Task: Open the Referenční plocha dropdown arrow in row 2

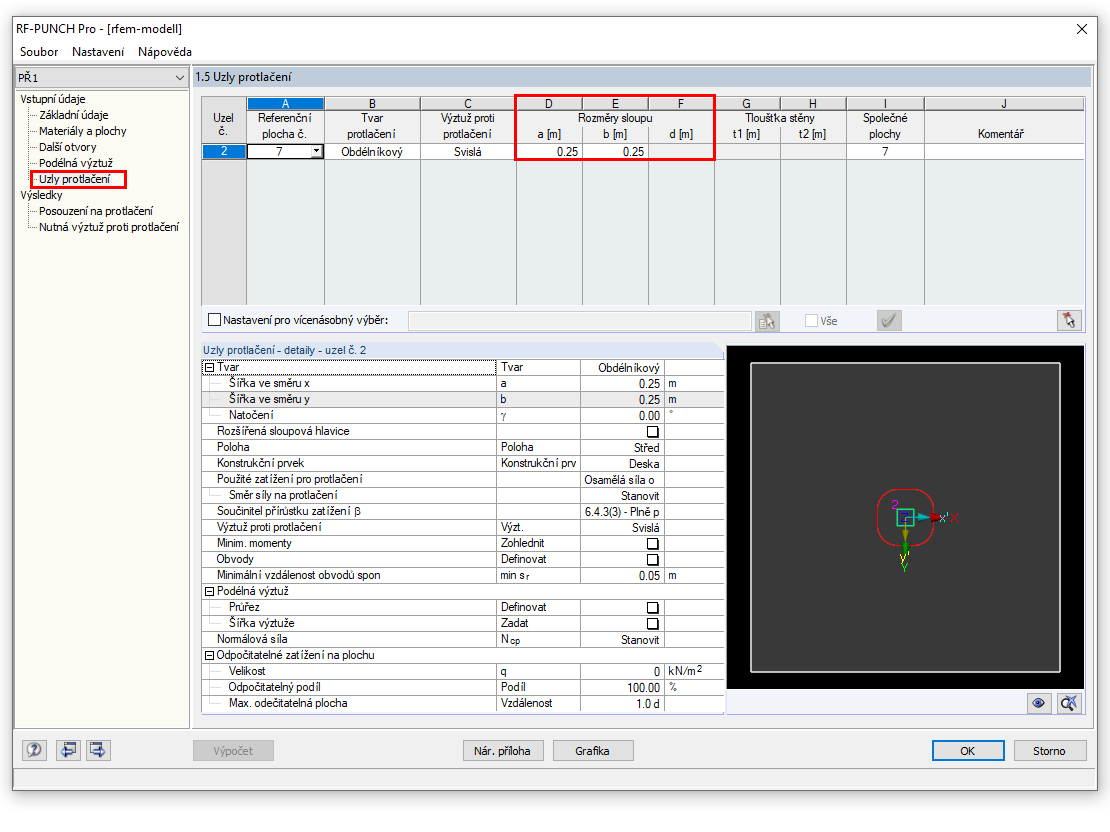Action: coord(316,152)
